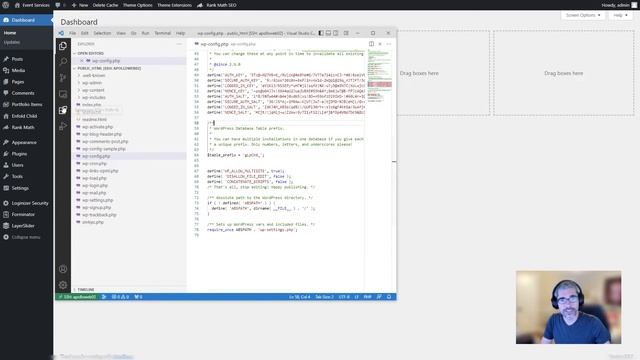This screenshot has height=360, width=640.
Task: Expand the .well-known folder
Action: coord(93,76)
